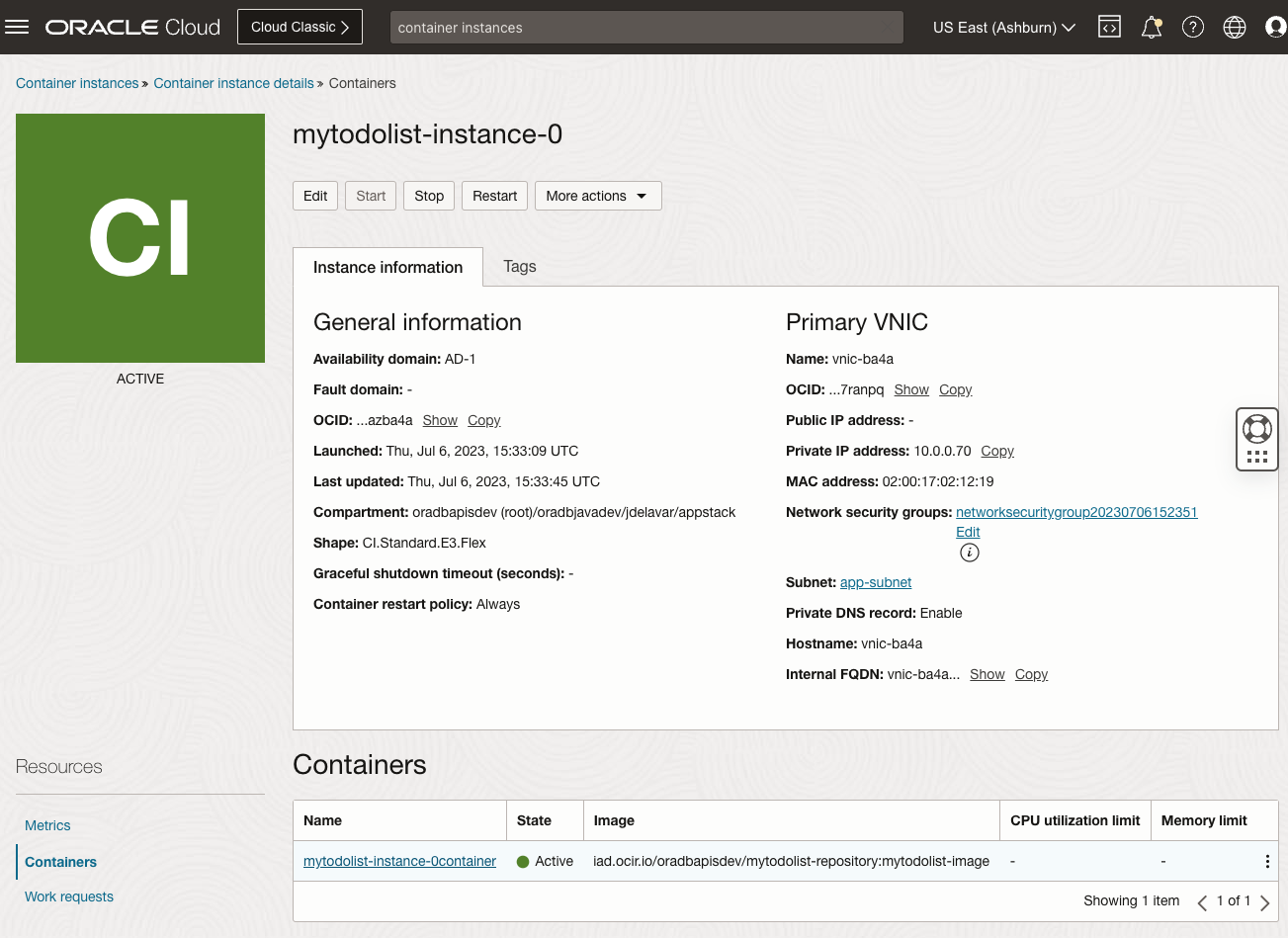Viewport: 1288px width, 938px height.
Task: Click the Shape value CI.Standard.E3.Flex
Action: click(x=424, y=543)
